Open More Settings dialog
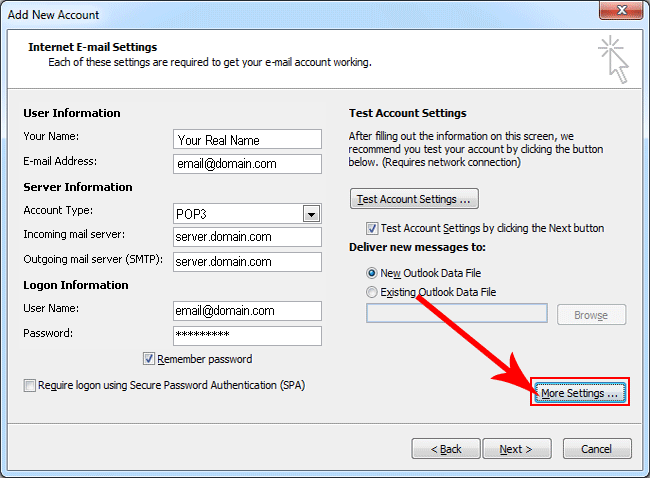The image size is (650, 478). click(x=580, y=393)
